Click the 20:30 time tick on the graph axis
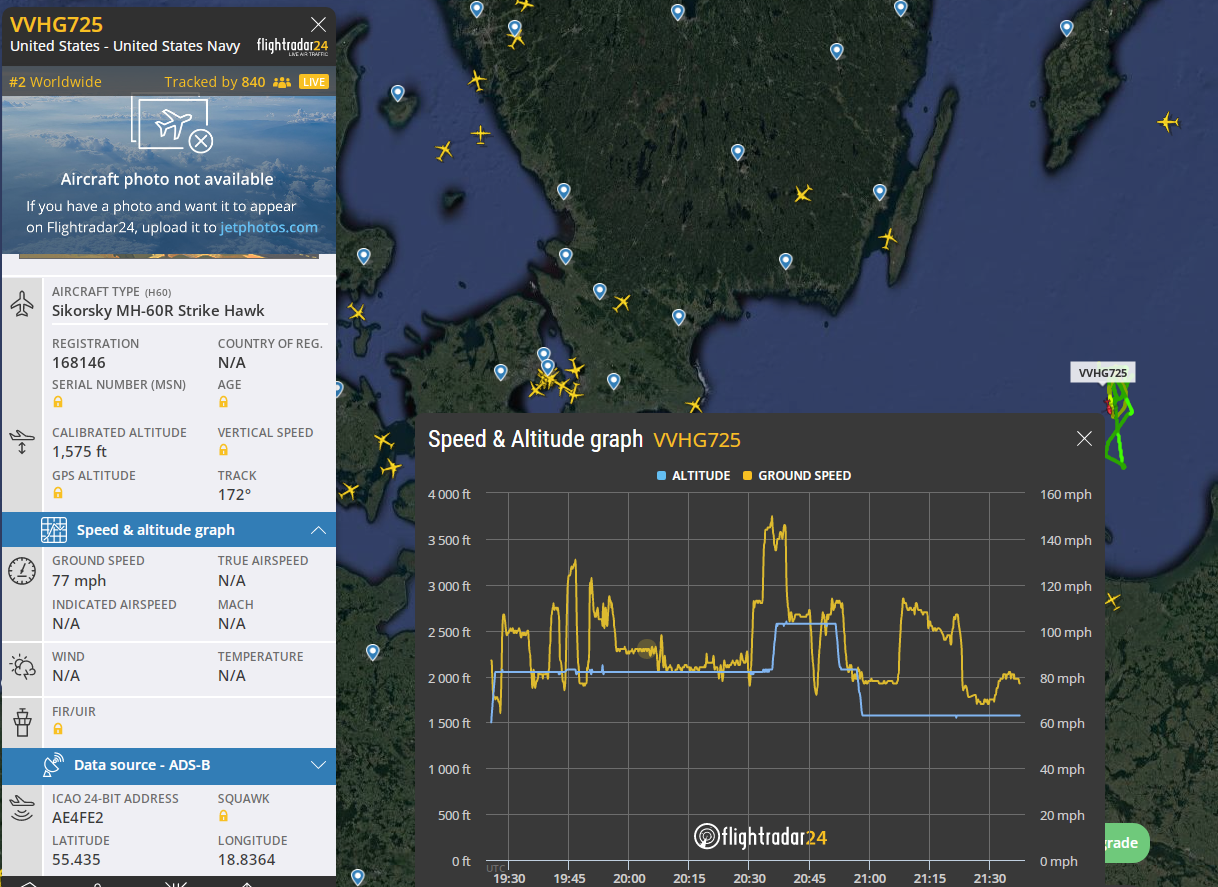The height and width of the screenshot is (887, 1218). pyautogui.click(x=749, y=878)
